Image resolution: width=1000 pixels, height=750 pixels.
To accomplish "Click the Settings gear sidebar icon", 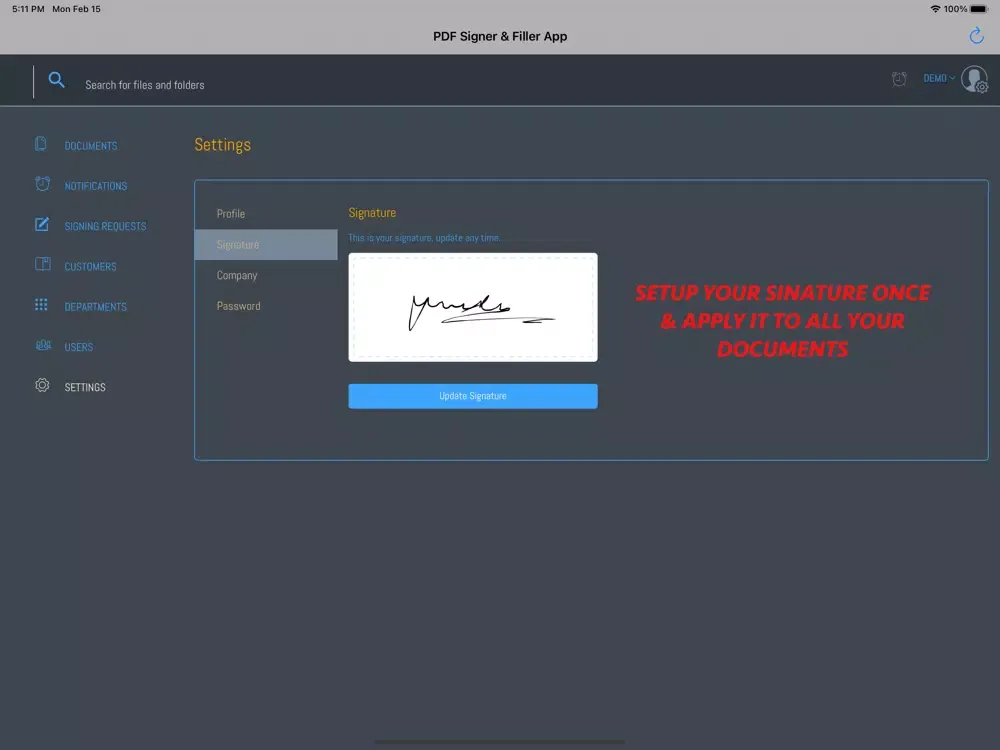I will pos(42,385).
